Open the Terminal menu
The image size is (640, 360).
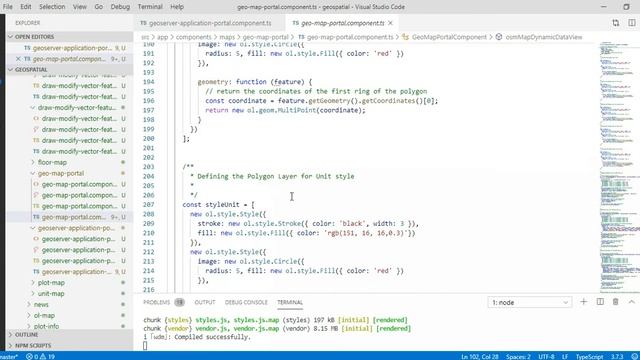pos(150,7)
